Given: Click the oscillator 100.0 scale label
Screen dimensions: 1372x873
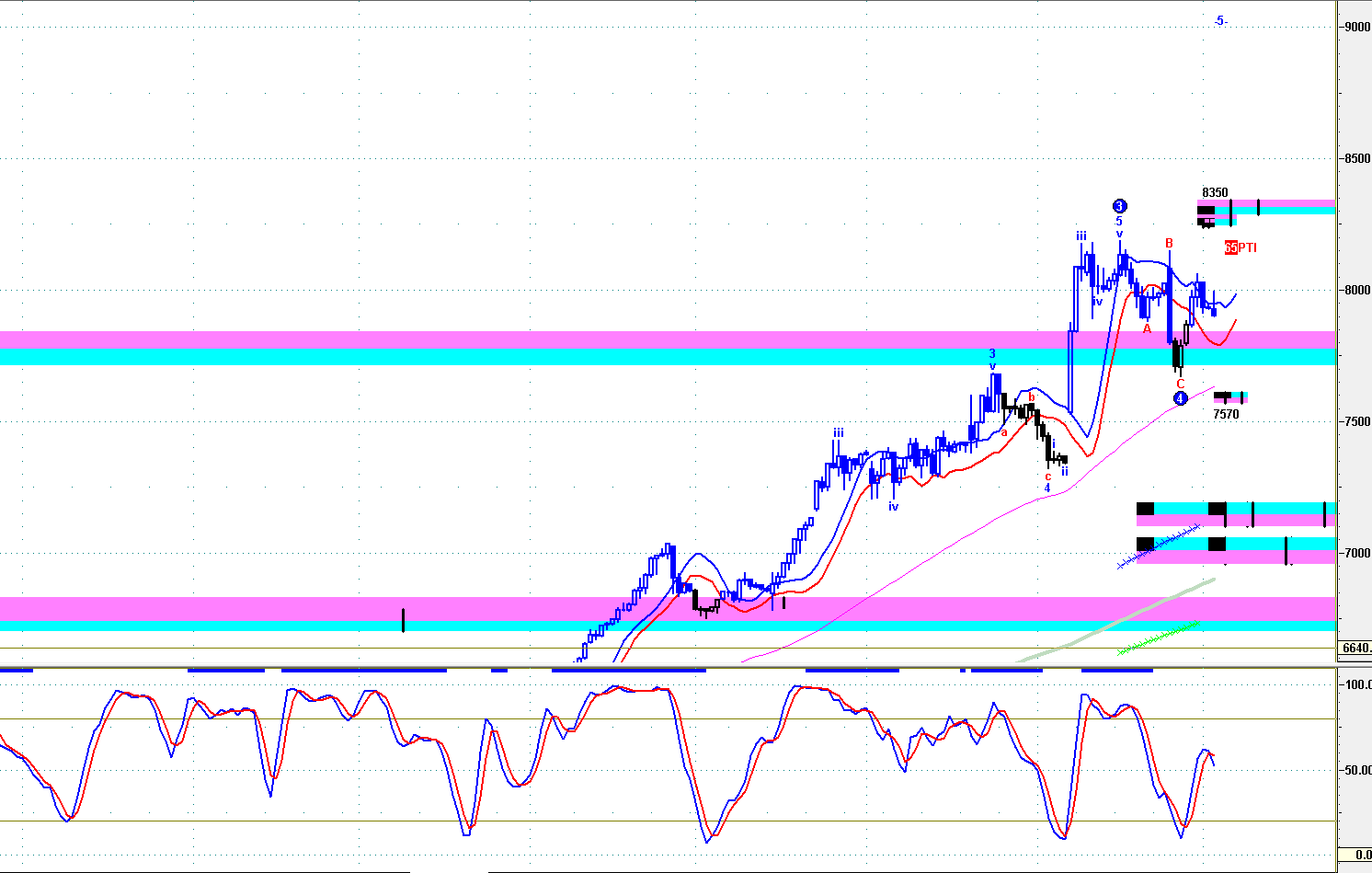Looking at the screenshot, I should pyautogui.click(x=1357, y=684).
